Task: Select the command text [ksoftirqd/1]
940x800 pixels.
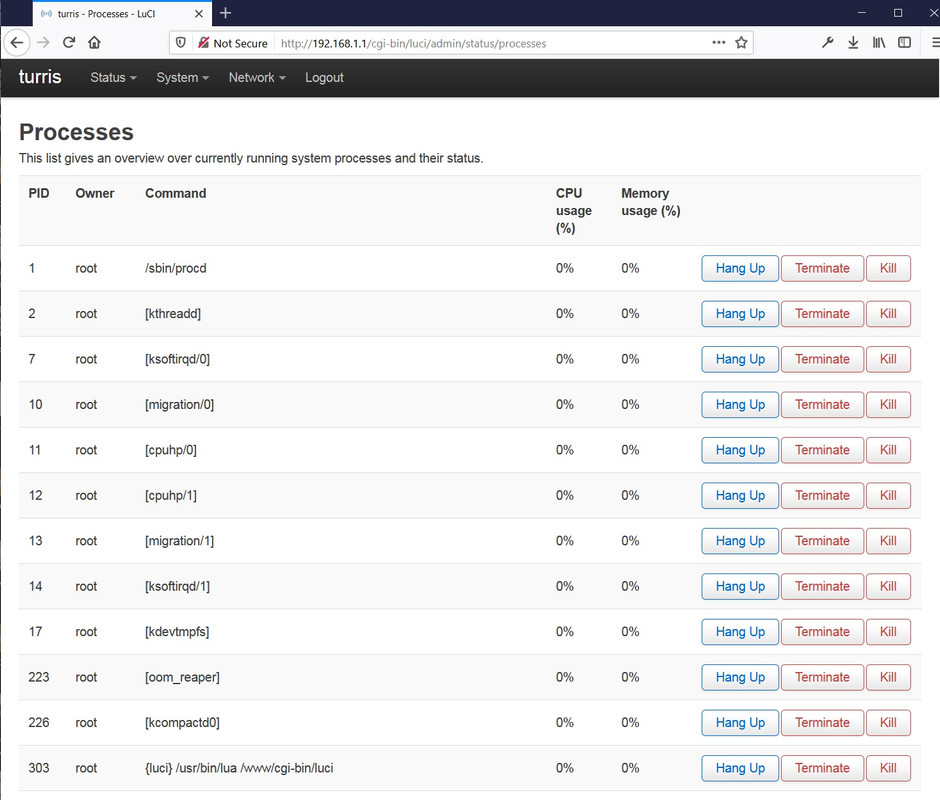Action: [x=177, y=587]
